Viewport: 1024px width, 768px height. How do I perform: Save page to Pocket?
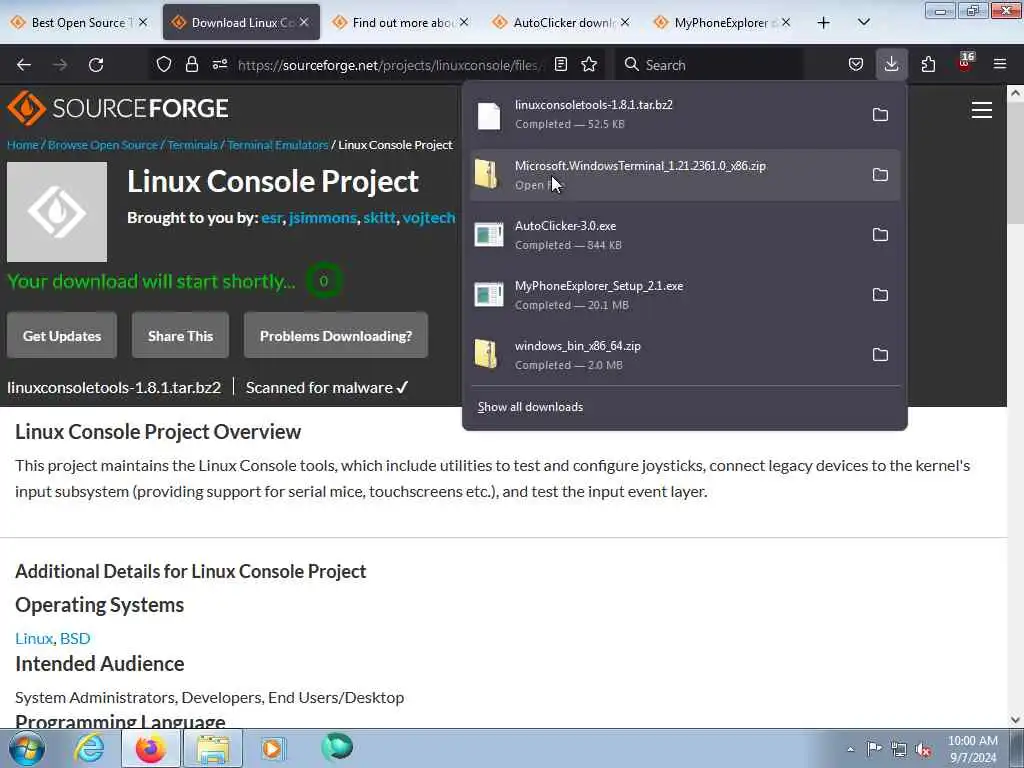coord(856,64)
